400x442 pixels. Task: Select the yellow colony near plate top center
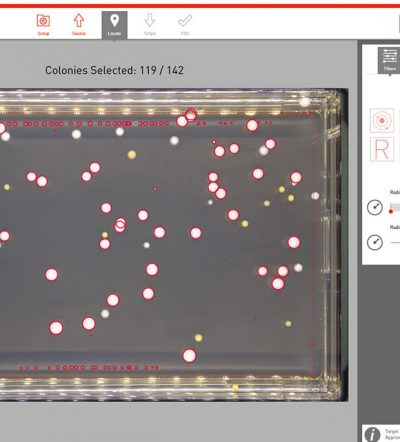click(132, 154)
